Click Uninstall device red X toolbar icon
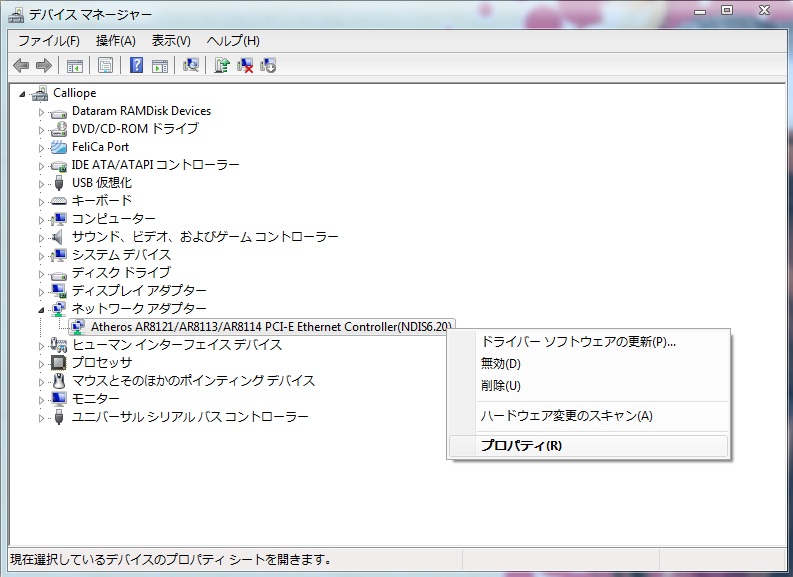This screenshot has width=793, height=577. pyautogui.click(x=245, y=65)
